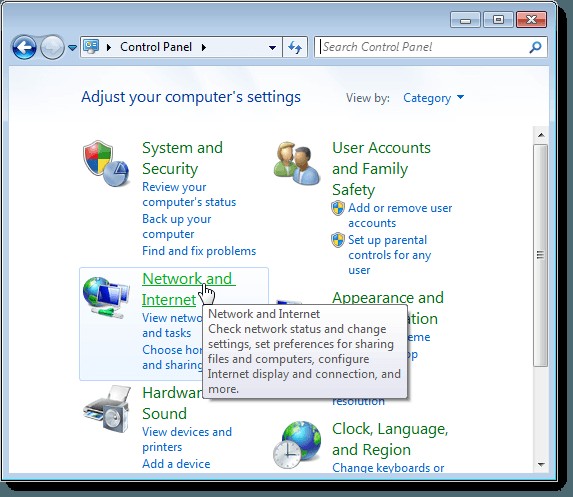Click shield icon beside Set up parental controls
573x497 pixels.
pyautogui.click(x=338, y=240)
